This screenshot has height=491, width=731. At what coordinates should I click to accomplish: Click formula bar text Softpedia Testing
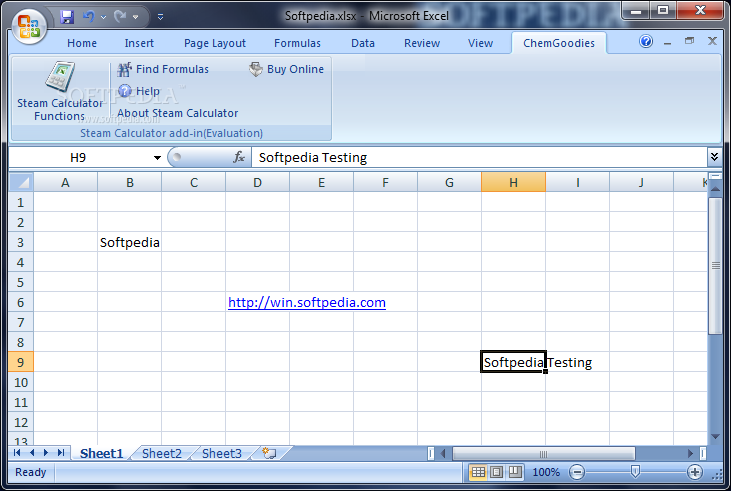(313, 158)
